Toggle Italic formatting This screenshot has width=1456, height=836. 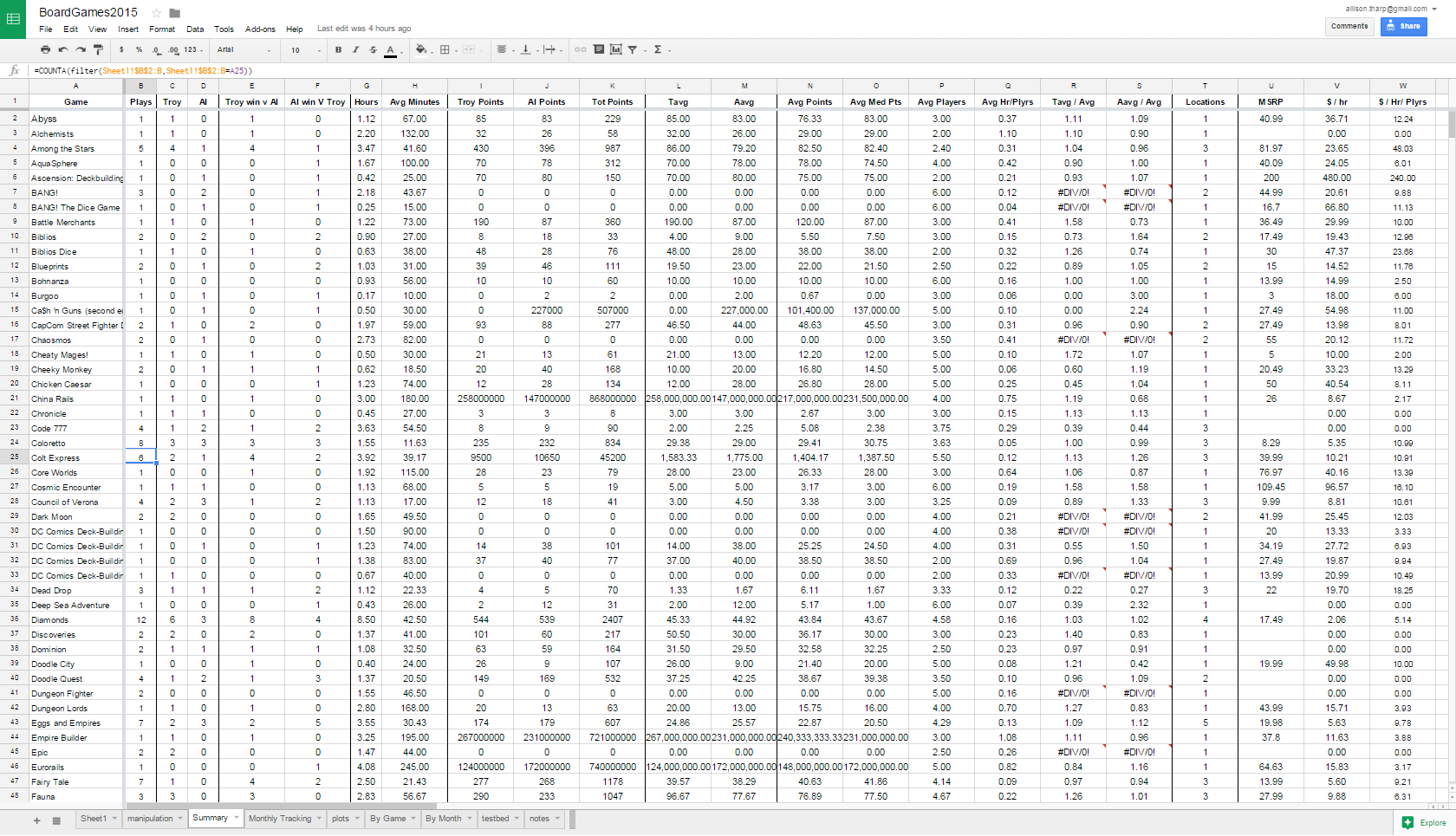(355, 49)
